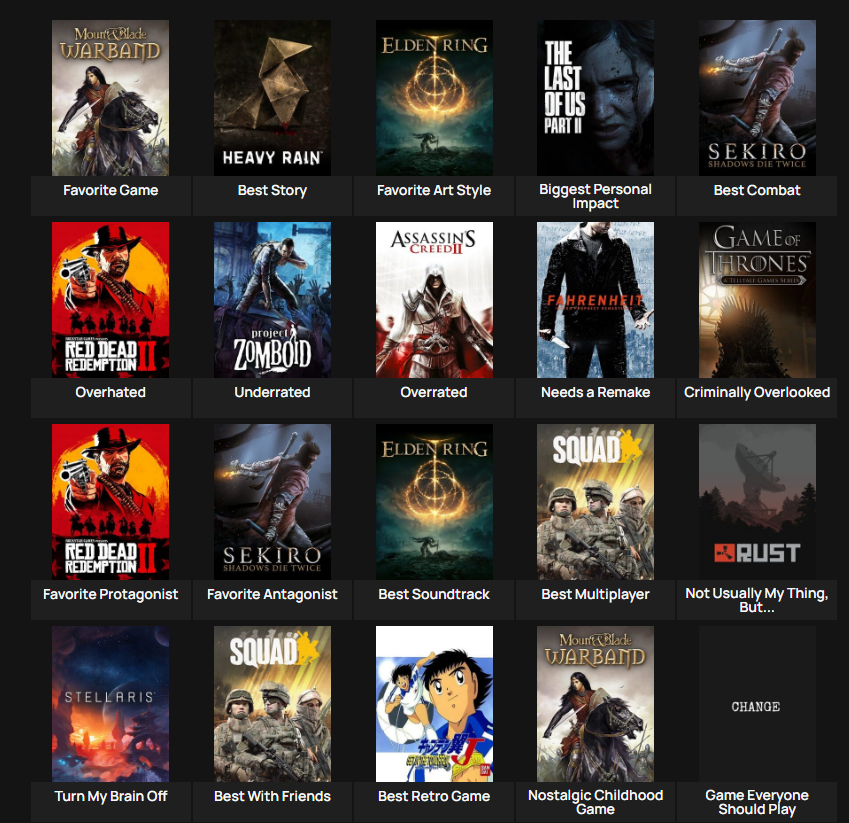Click Warband cover above Nostalgic Childhood Game

coord(595,704)
